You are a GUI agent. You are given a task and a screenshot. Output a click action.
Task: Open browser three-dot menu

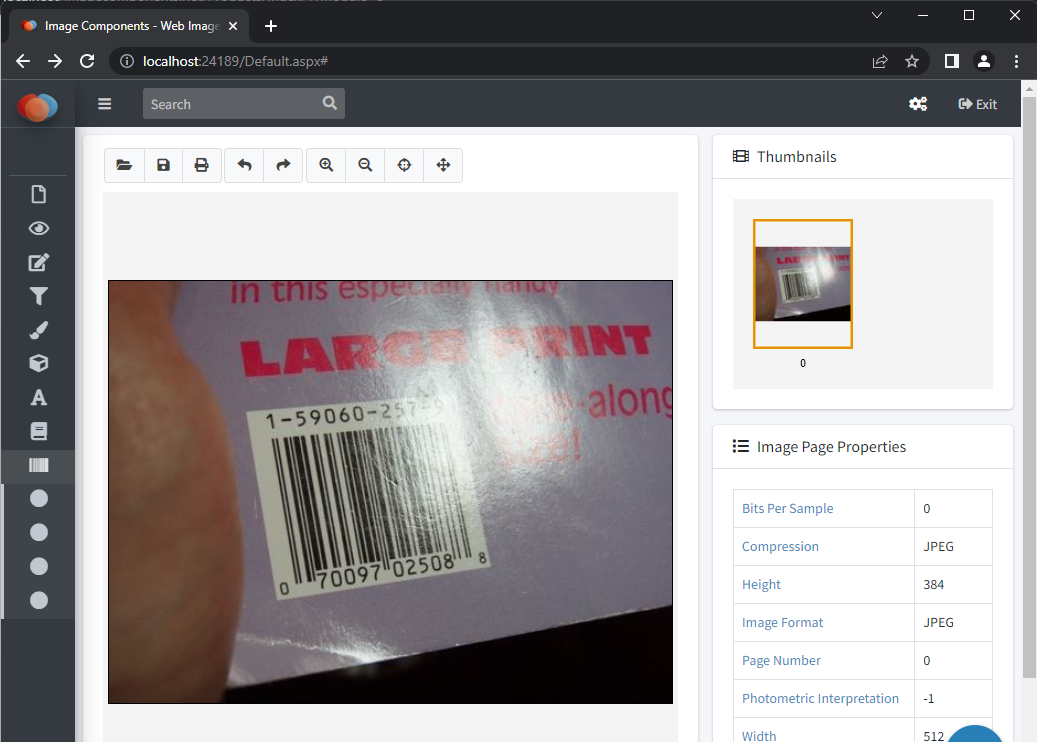point(1016,62)
